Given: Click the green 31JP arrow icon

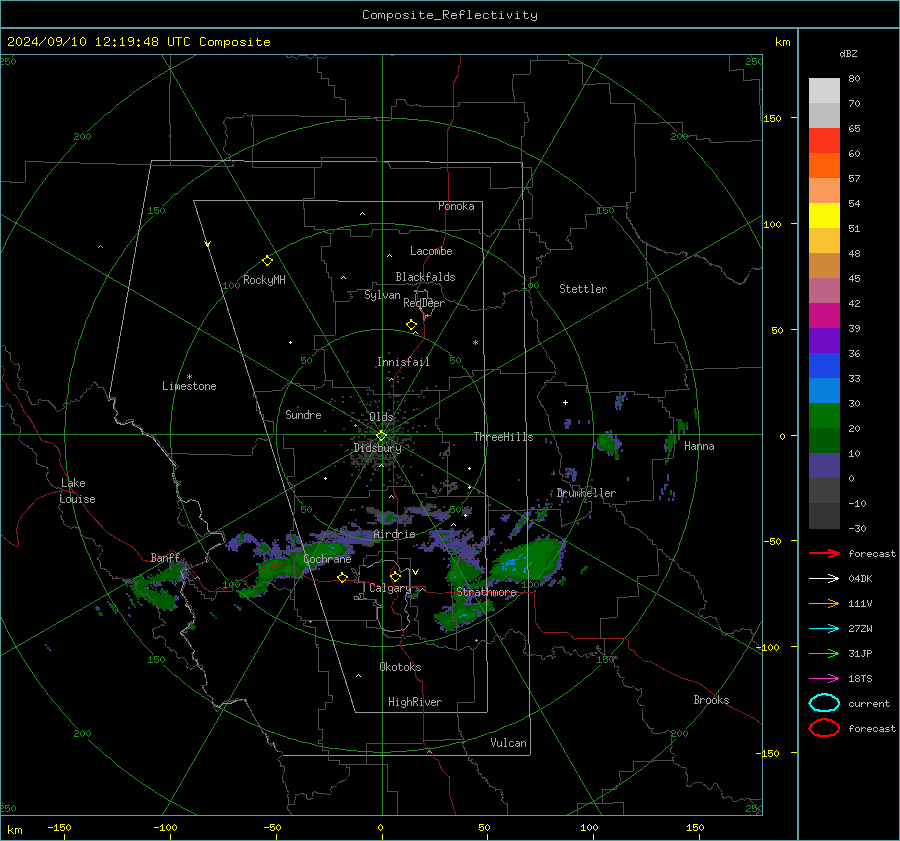Looking at the screenshot, I should pyautogui.click(x=824, y=653).
